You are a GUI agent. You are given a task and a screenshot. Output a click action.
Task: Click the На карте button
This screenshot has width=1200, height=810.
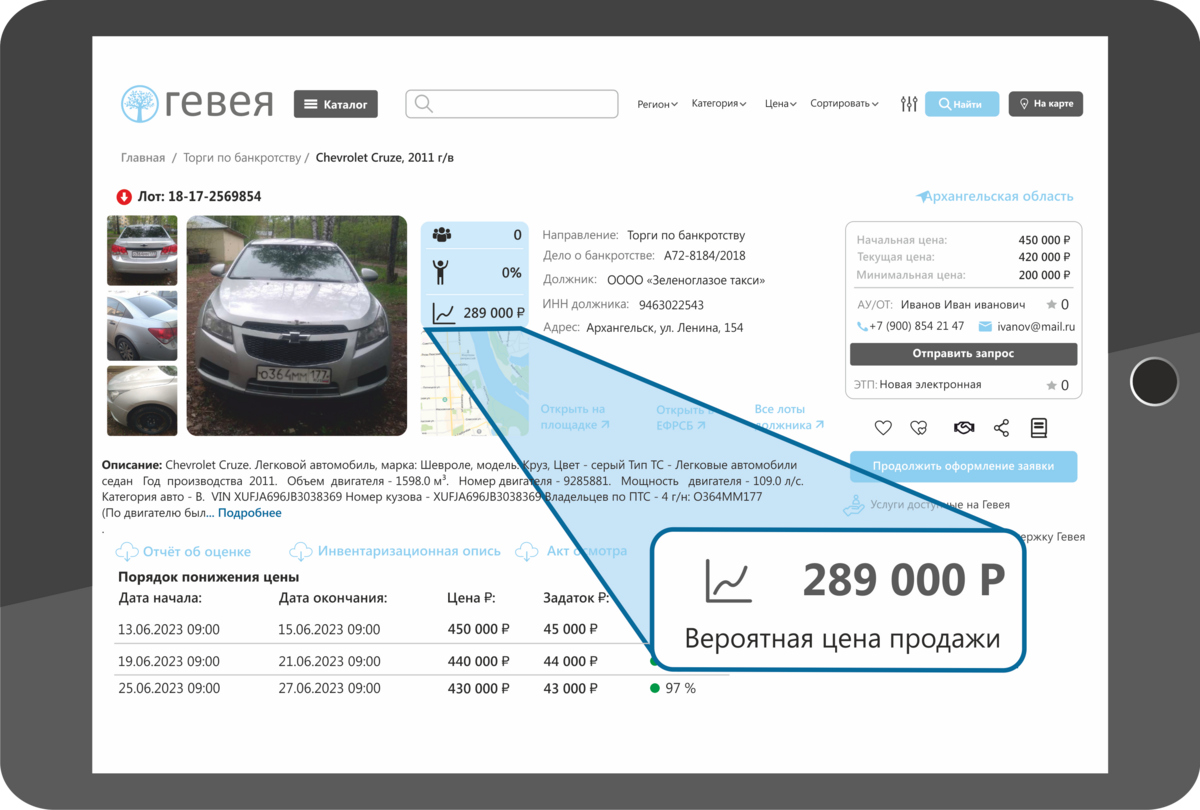[1046, 104]
